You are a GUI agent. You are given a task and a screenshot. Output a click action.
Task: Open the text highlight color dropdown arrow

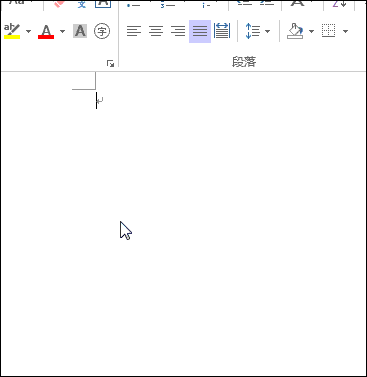(28, 31)
